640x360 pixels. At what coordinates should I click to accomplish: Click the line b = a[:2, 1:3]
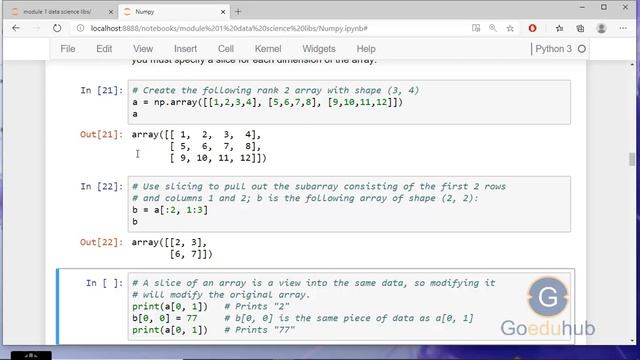(x=170, y=210)
